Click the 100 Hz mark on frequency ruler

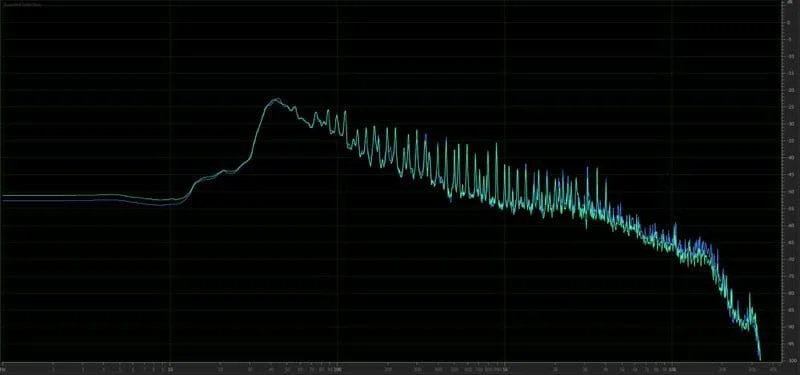[x=337, y=369]
